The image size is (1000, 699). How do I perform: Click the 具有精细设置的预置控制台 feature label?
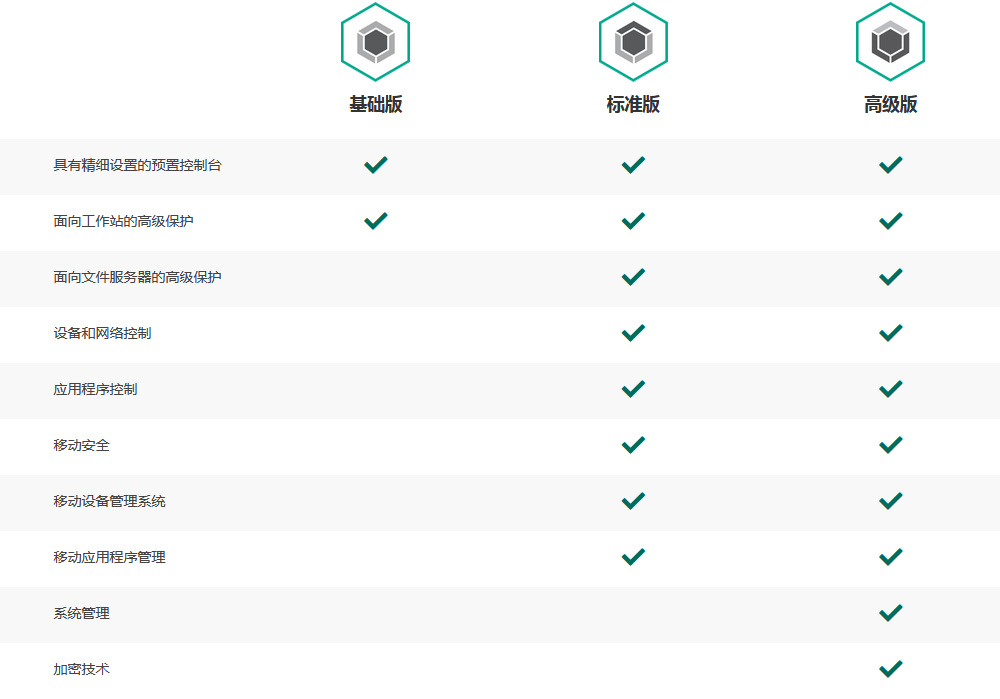pos(137,165)
